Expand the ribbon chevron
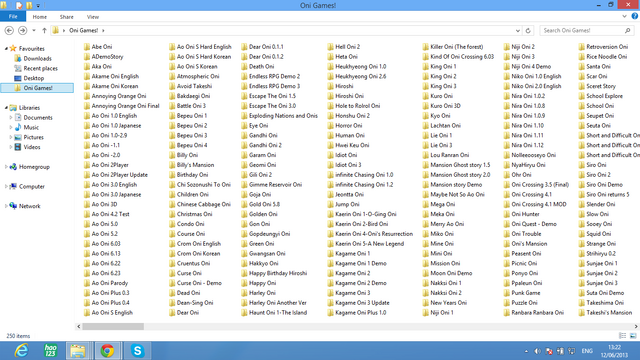Screen dimensions: 640x360 click(x=624, y=16)
